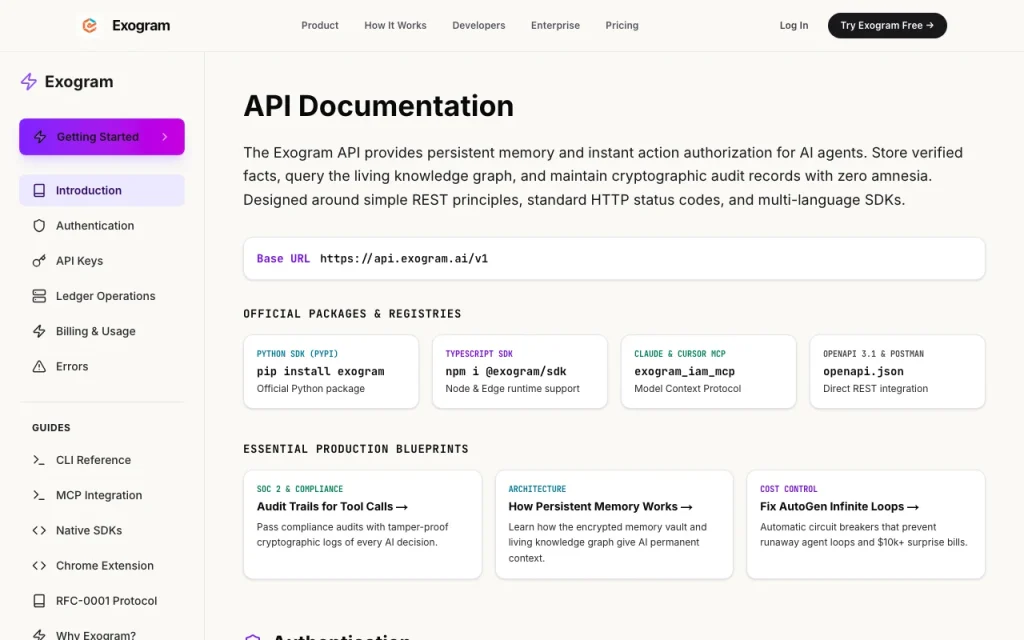Click the Claude & Cursor MCP card
The width and height of the screenshot is (1024, 640).
pos(709,372)
